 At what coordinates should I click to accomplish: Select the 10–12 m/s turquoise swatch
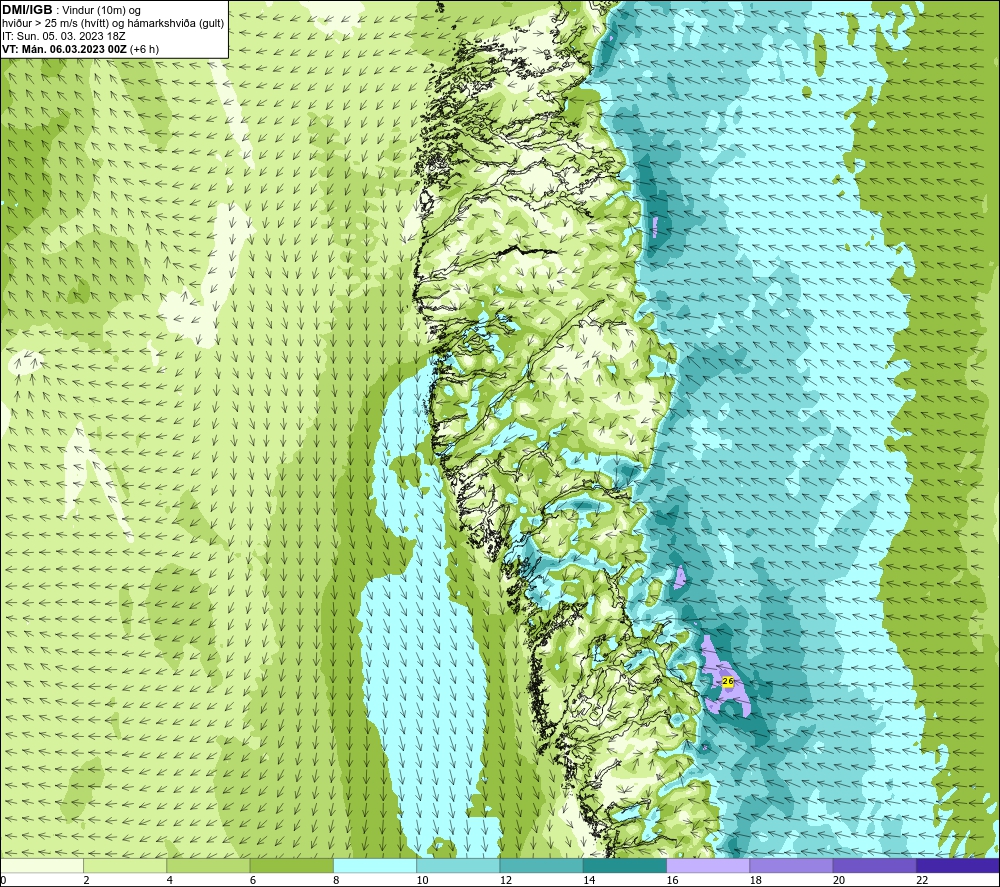pyautogui.click(x=458, y=866)
